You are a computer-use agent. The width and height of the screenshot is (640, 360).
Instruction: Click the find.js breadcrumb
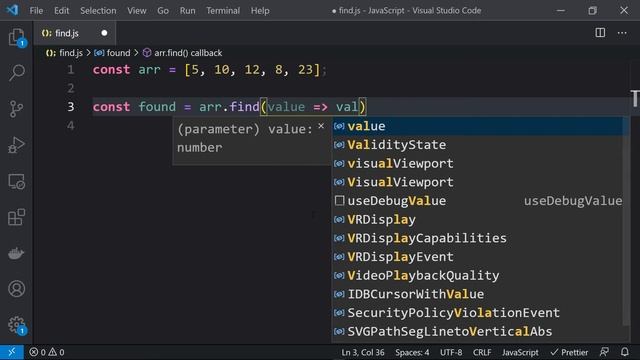coord(64,53)
